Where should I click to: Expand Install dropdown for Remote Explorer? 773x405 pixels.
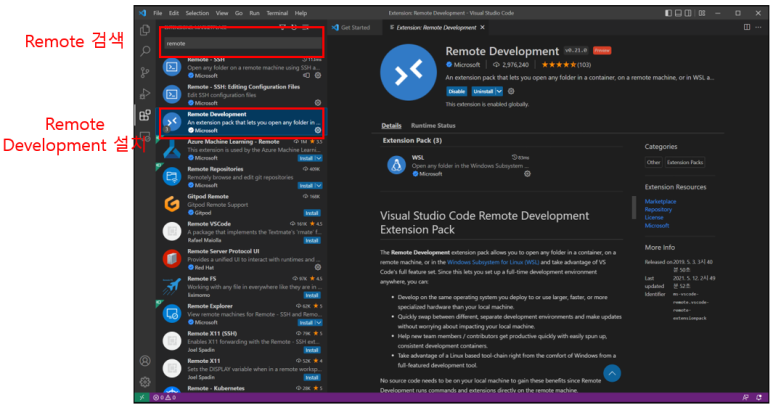(319, 323)
